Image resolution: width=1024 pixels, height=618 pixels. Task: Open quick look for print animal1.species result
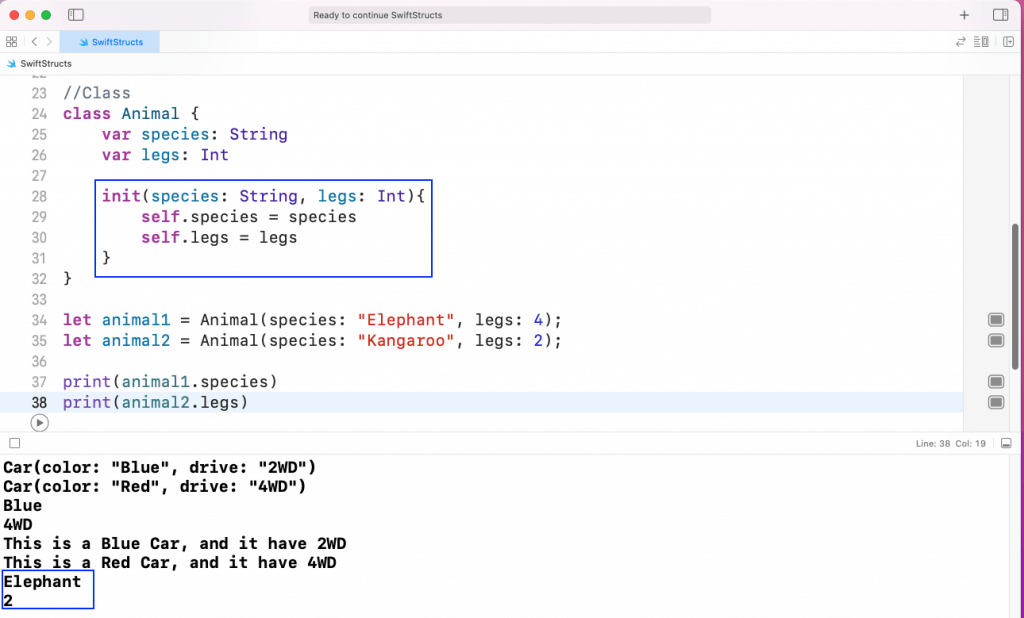coord(995,382)
